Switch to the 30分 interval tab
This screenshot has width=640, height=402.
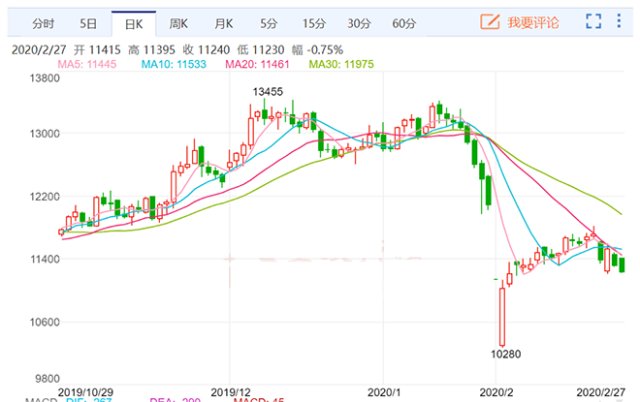(x=359, y=24)
